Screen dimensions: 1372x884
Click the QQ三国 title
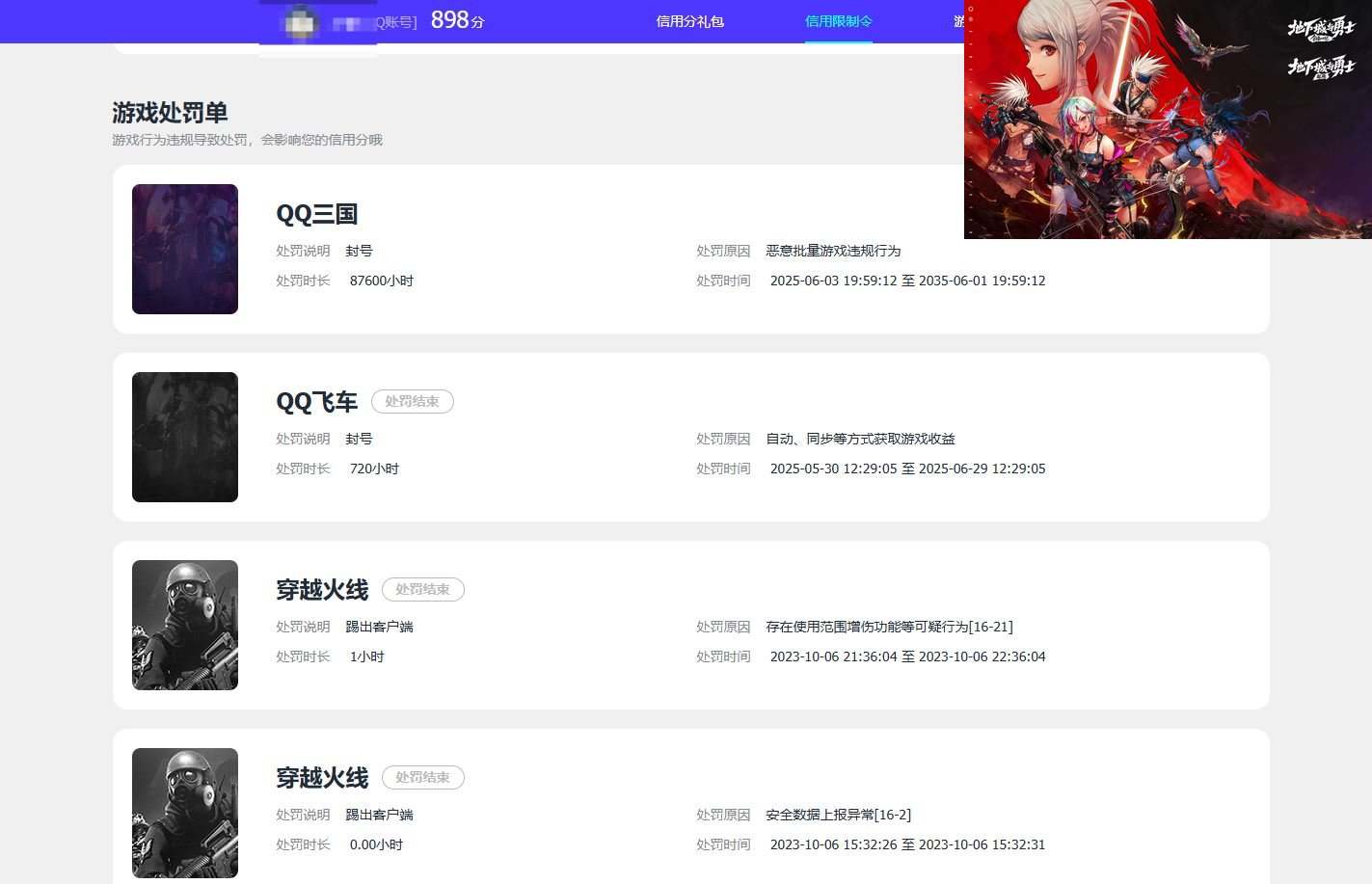coord(317,214)
